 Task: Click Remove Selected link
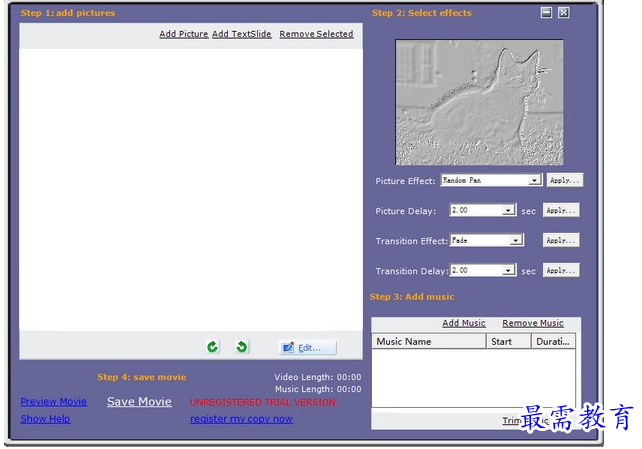[x=316, y=34]
